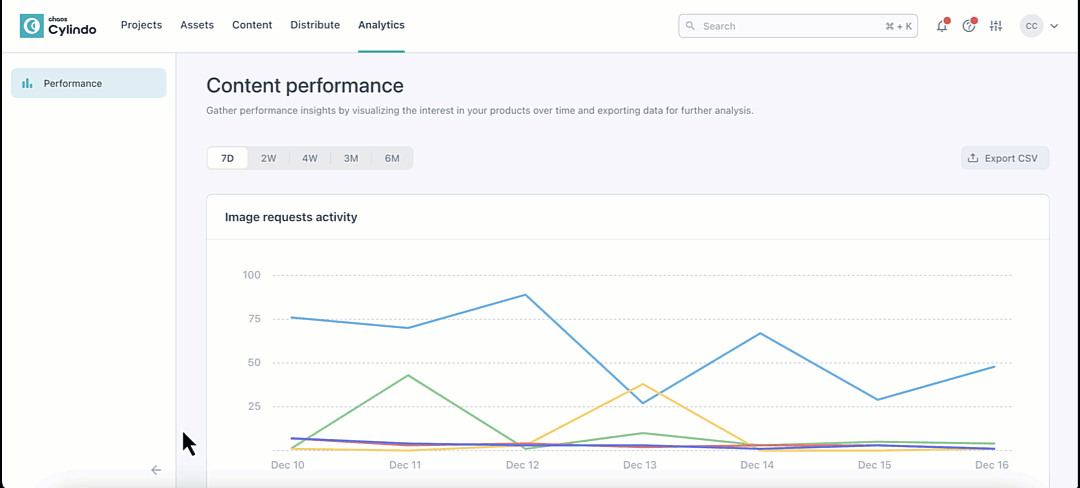Expand the account dropdown chevron

pos(1054,26)
